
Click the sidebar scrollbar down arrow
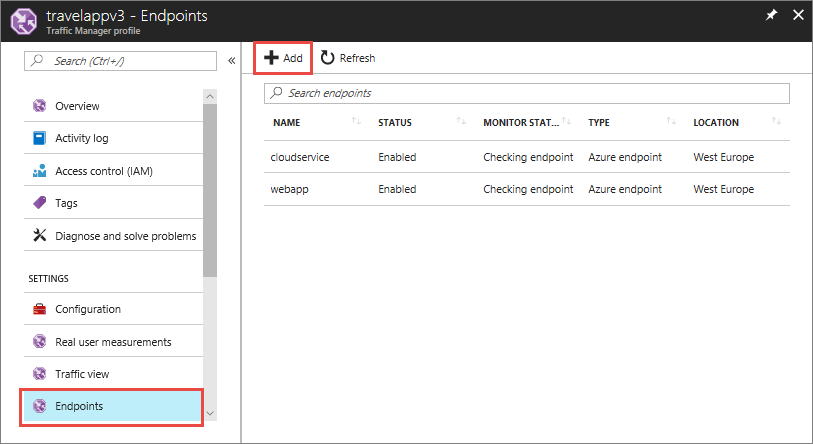(x=210, y=413)
